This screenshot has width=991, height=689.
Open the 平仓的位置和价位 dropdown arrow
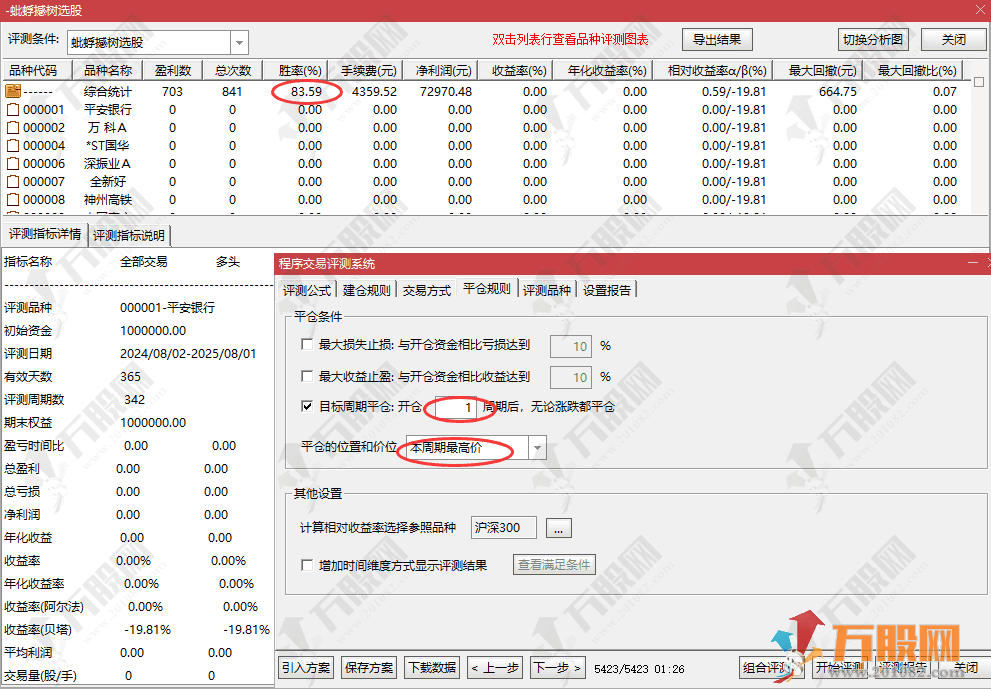(537, 448)
